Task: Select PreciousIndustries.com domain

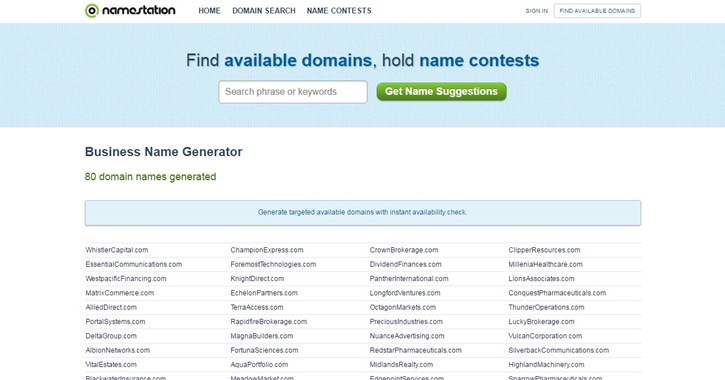Action: [406, 322]
